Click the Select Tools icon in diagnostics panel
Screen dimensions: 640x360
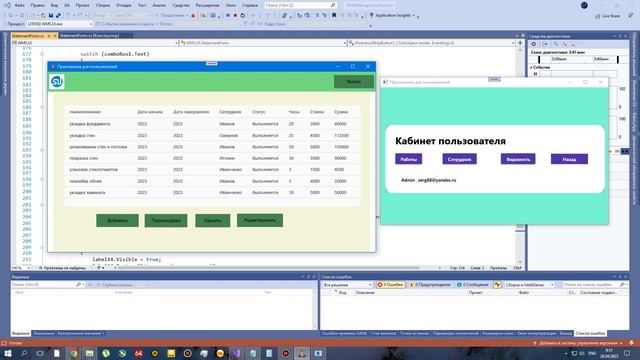pyautogui.click(x=545, y=44)
